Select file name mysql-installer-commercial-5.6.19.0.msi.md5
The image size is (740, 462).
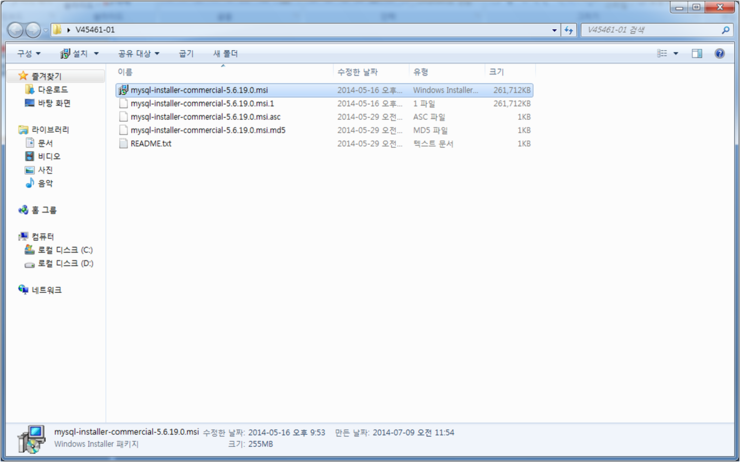pyautogui.click(x=208, y=130)
